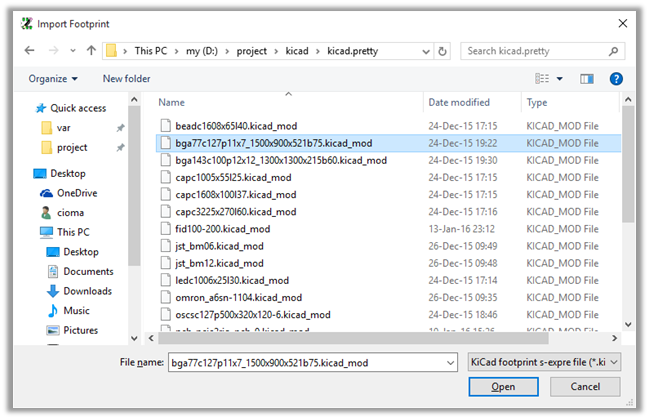This screenshot has width=649, height=419.
Task: Click the 'project' breadcrumb in path
Action: (x=258, y=50)
